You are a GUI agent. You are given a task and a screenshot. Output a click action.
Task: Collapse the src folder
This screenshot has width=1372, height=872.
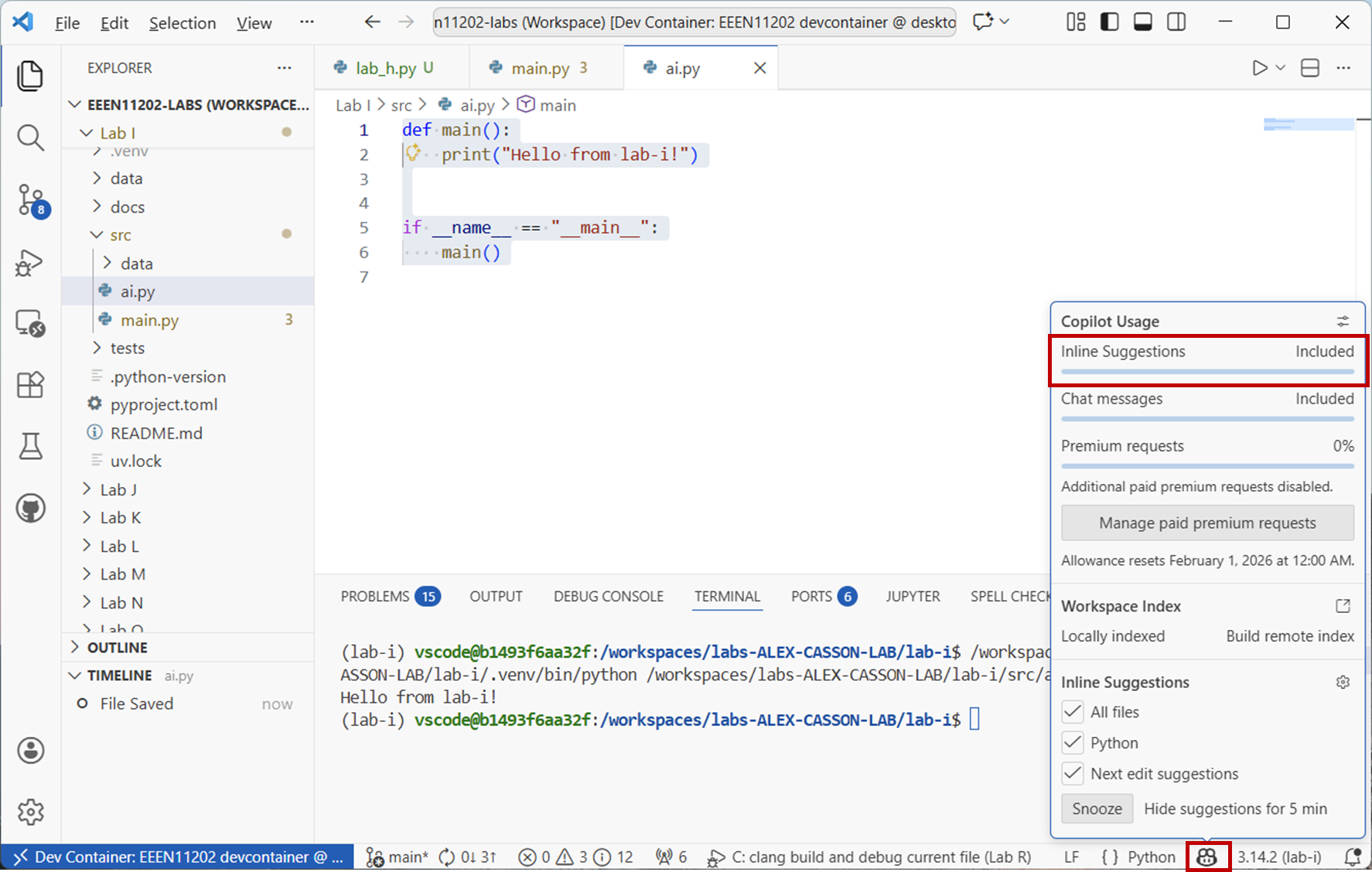(x=120, y=235)
